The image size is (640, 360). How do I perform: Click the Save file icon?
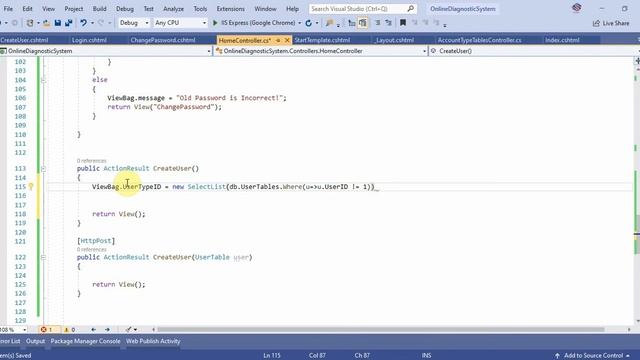tap(58, 23)
